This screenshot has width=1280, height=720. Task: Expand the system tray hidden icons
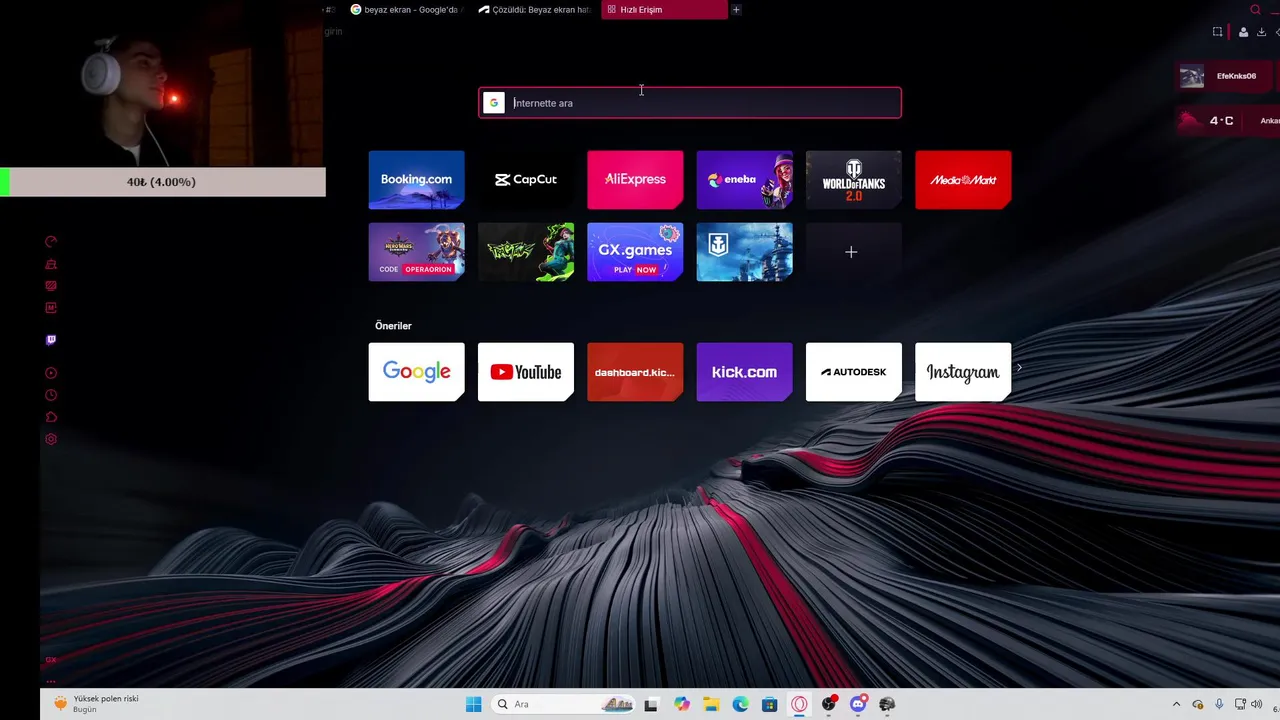tap(1176, 704)
